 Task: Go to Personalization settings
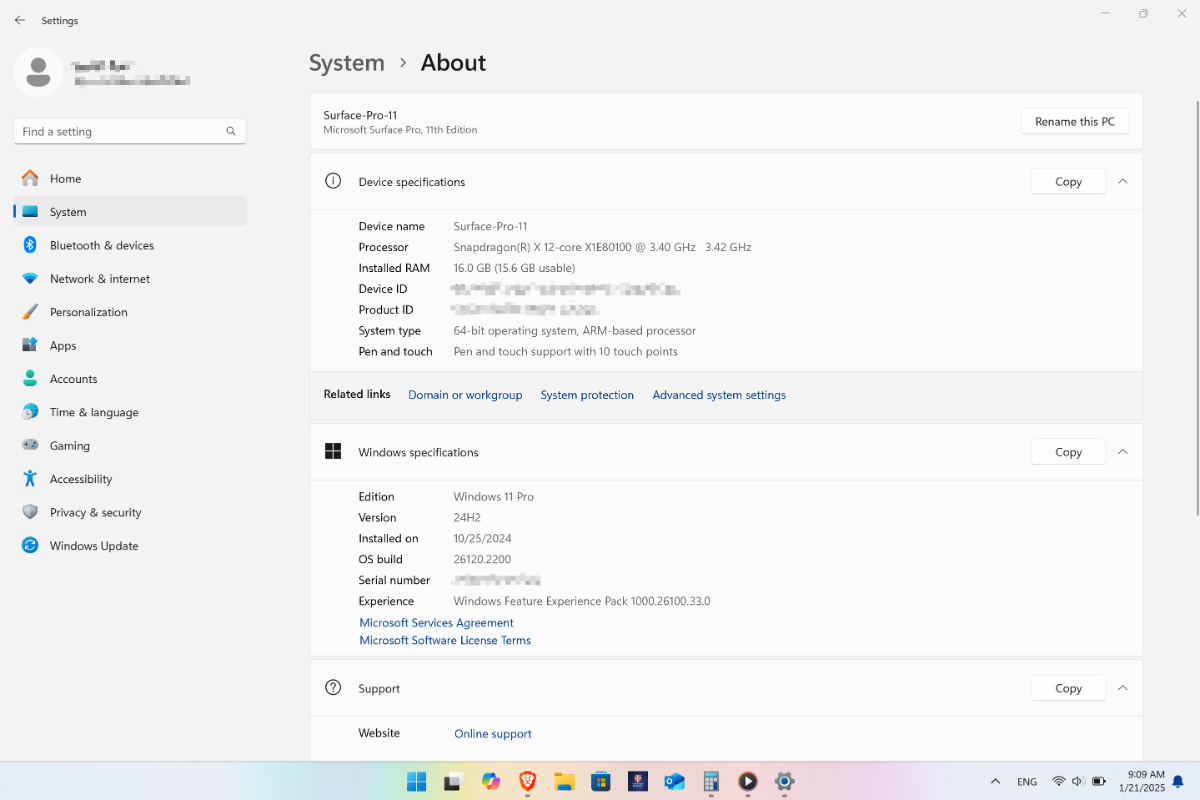tap(88, 312)
